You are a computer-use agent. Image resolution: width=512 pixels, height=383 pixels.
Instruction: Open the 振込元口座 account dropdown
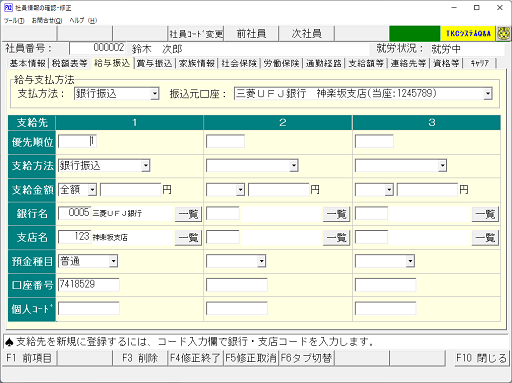coord(488,94)
